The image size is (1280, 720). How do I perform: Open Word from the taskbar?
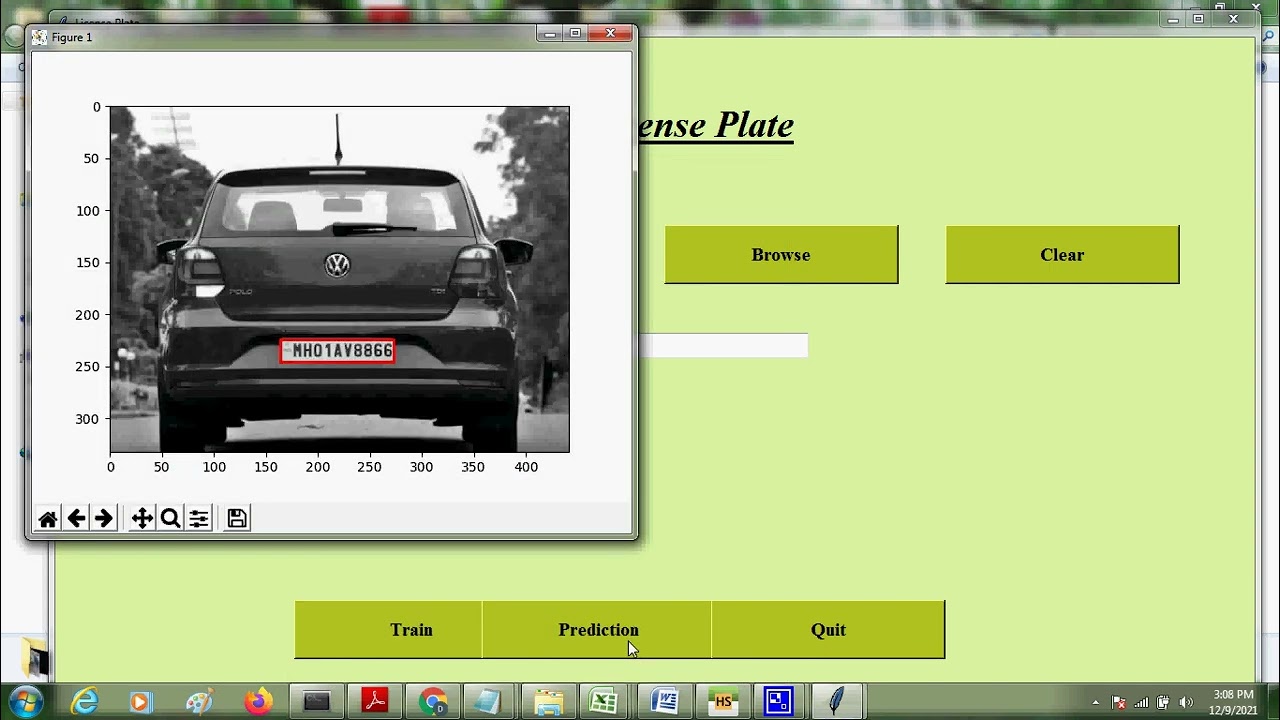(x=665, y=702)
